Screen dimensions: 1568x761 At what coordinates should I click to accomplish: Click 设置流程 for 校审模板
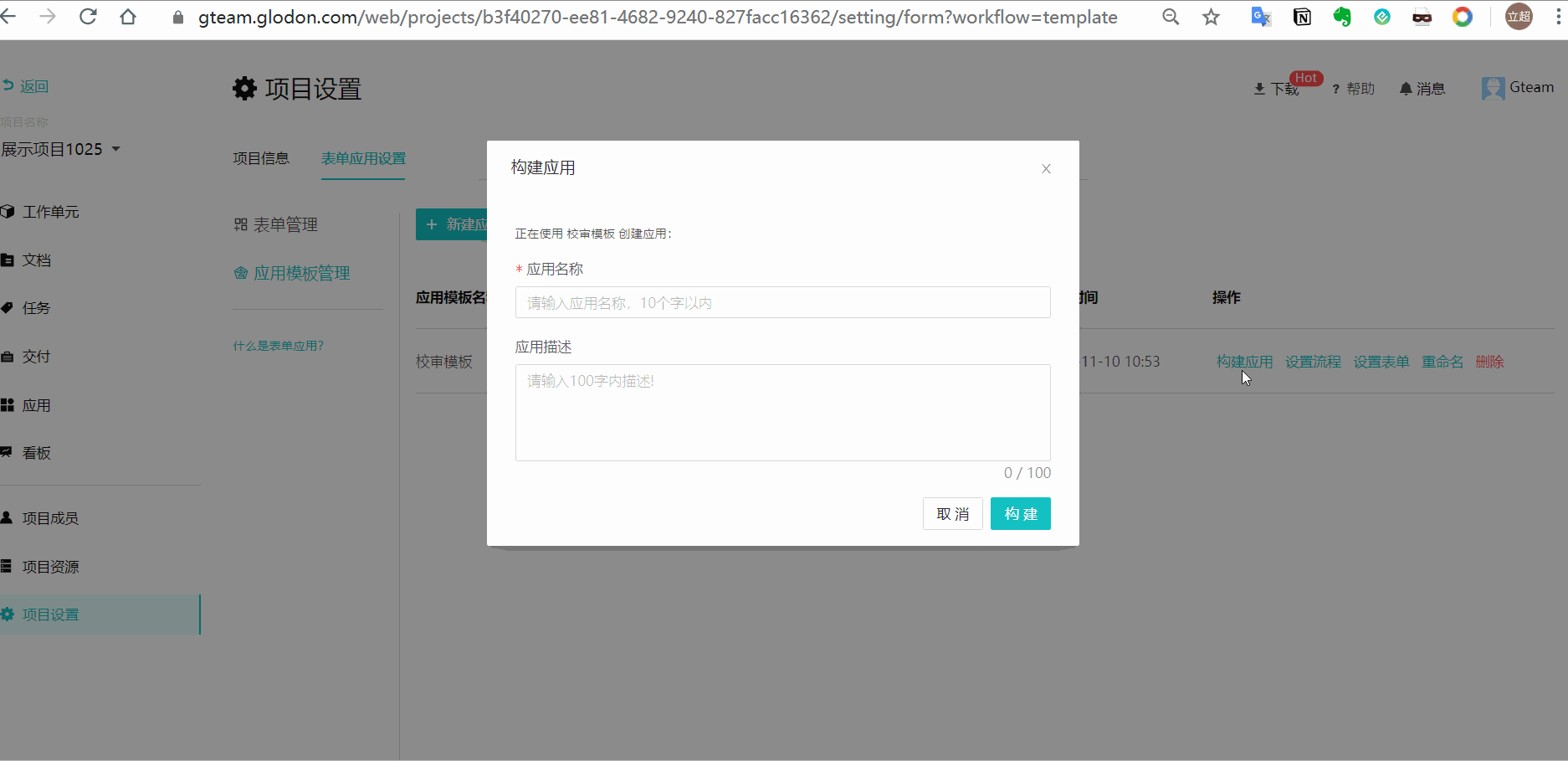[x=1313, y=362]
